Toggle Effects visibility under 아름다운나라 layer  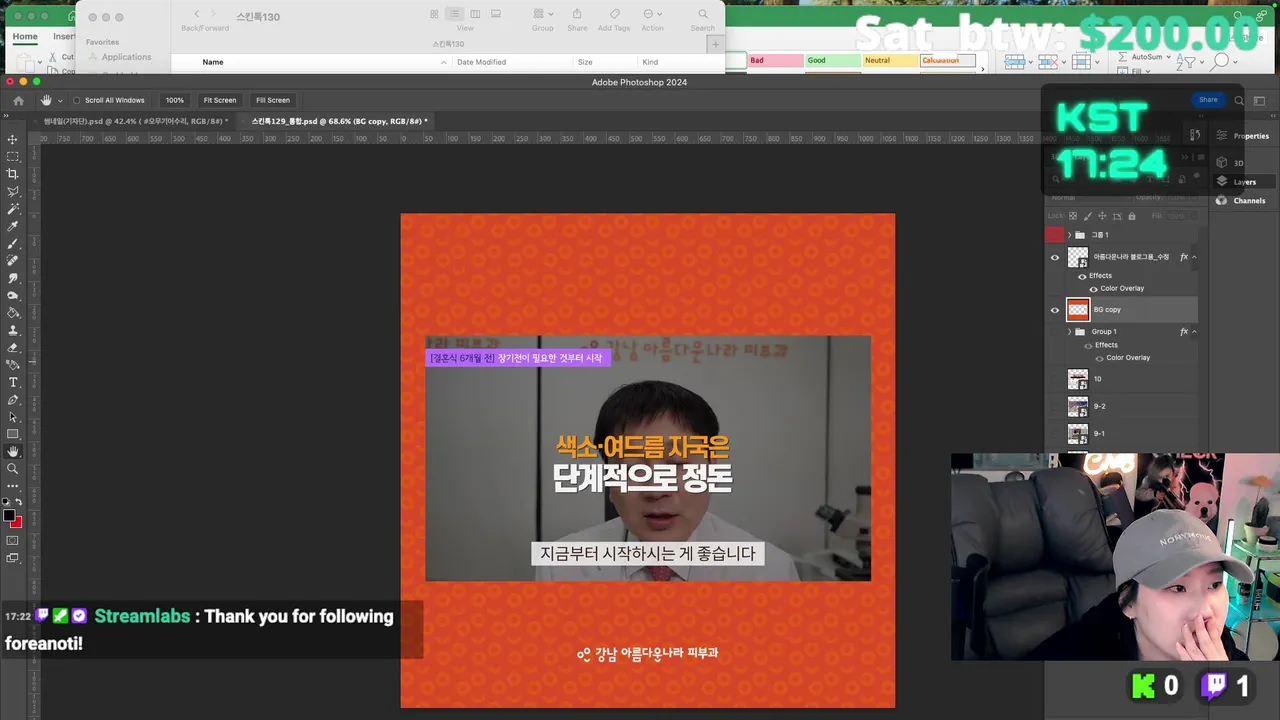click(x=1081, y=276)
